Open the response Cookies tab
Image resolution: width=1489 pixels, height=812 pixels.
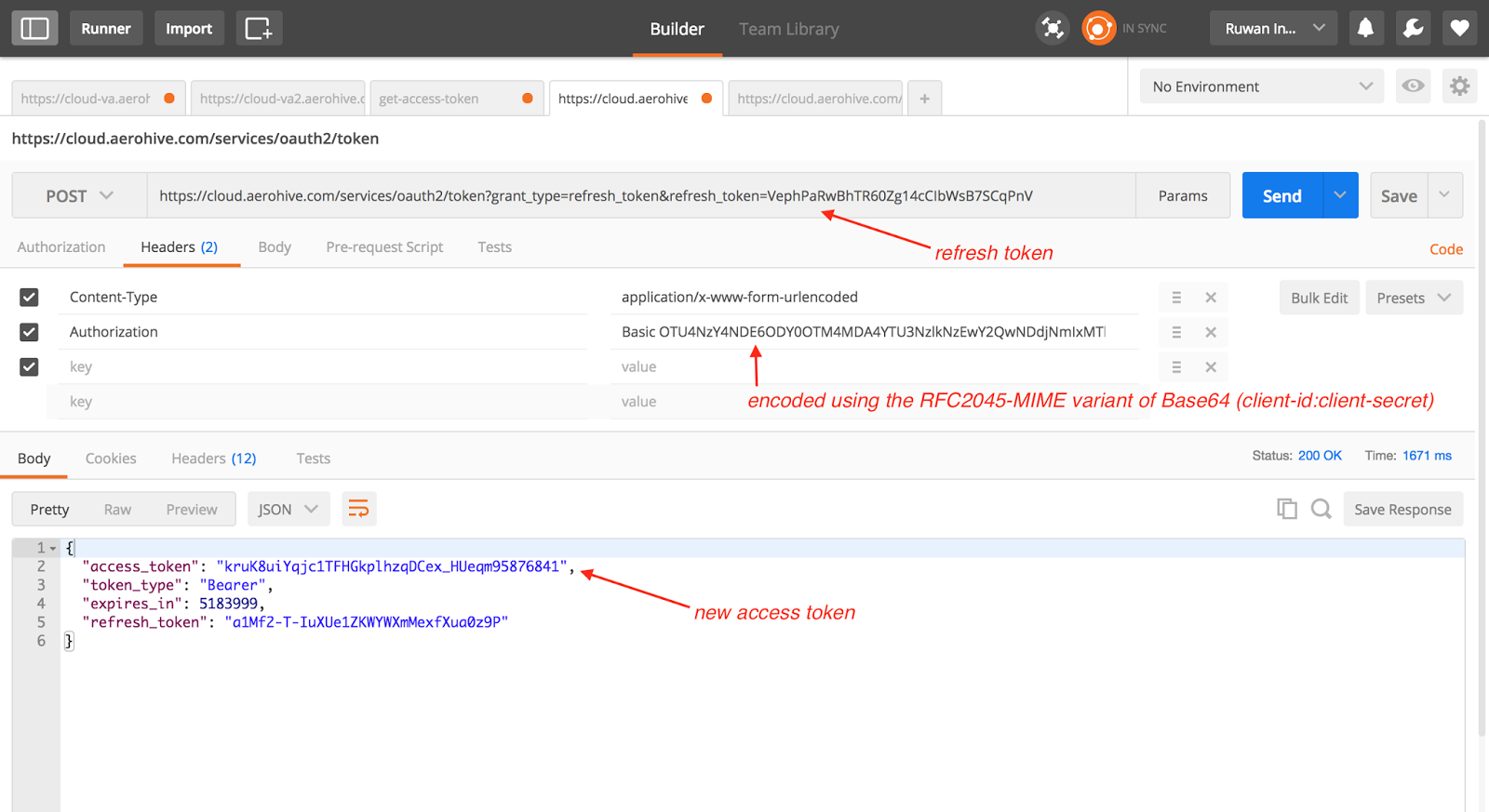(x=111, y=459)
